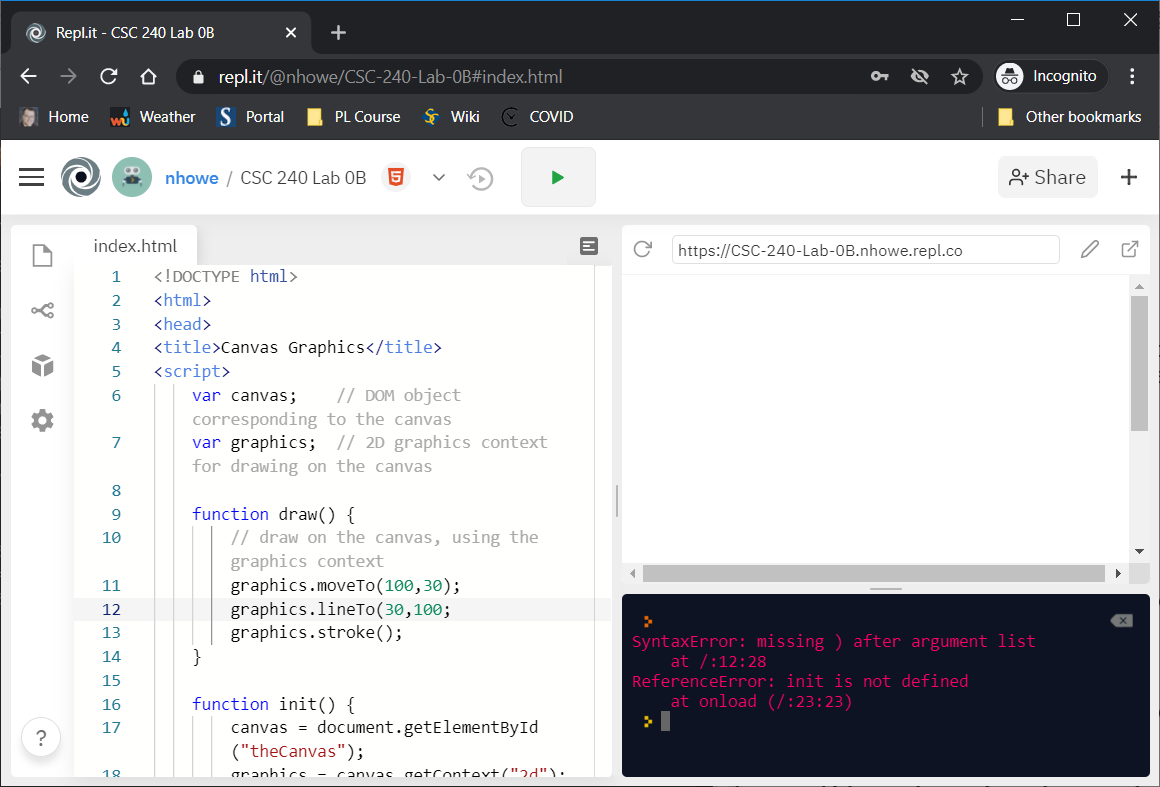Go back in the browser
Image resolution: width=1160 pixels, height=787 pixels.
pyautogui.click(x=28, y=76)
